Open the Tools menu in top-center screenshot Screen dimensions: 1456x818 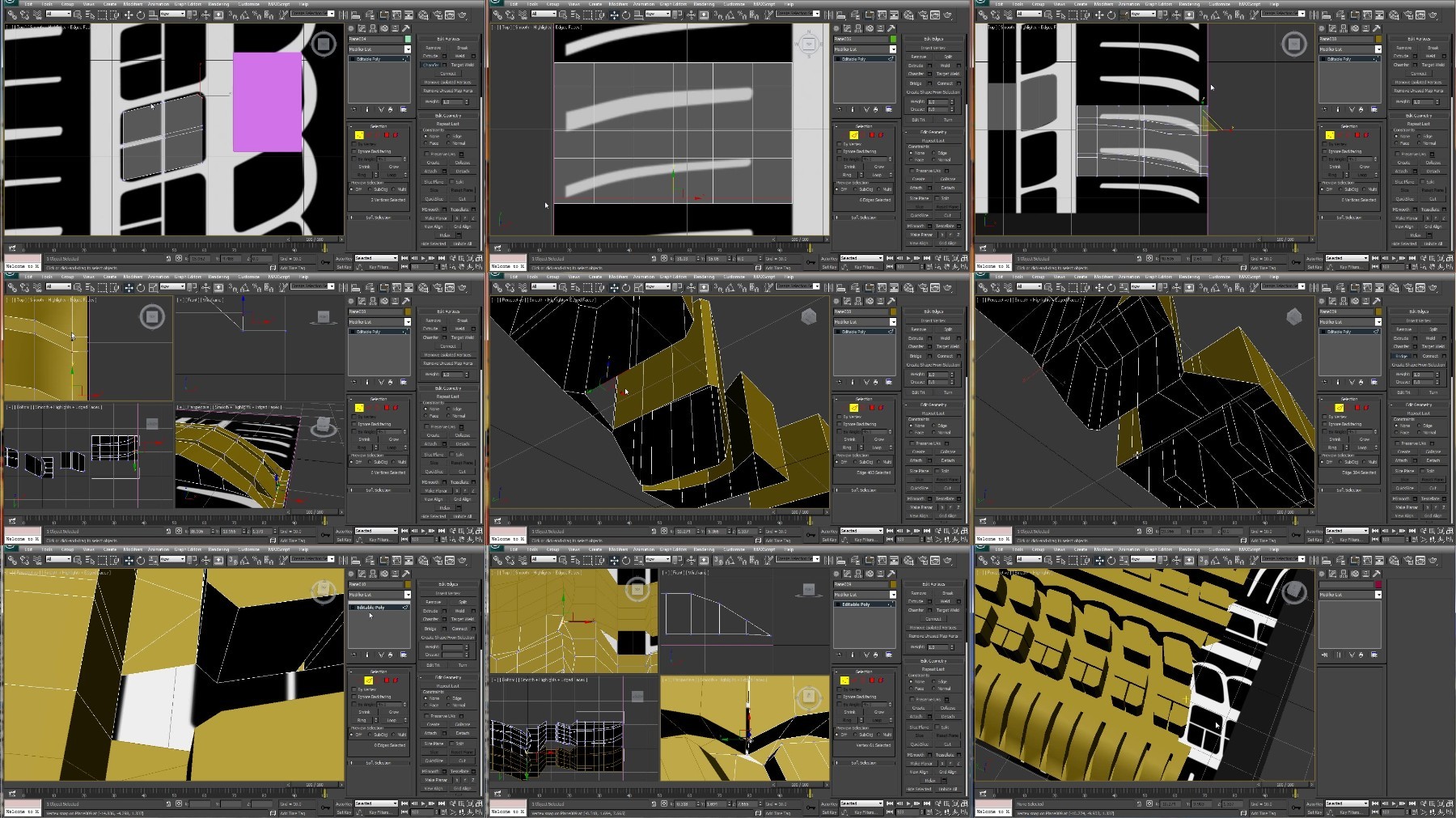click(532, 4)
